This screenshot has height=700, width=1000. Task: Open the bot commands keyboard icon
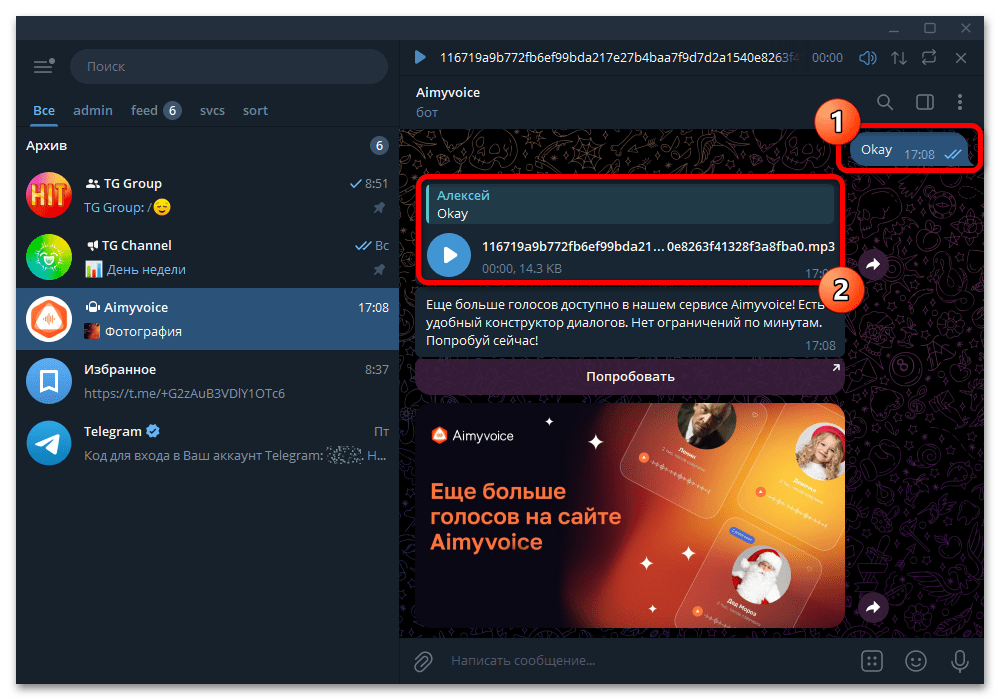tap(872, 661)
